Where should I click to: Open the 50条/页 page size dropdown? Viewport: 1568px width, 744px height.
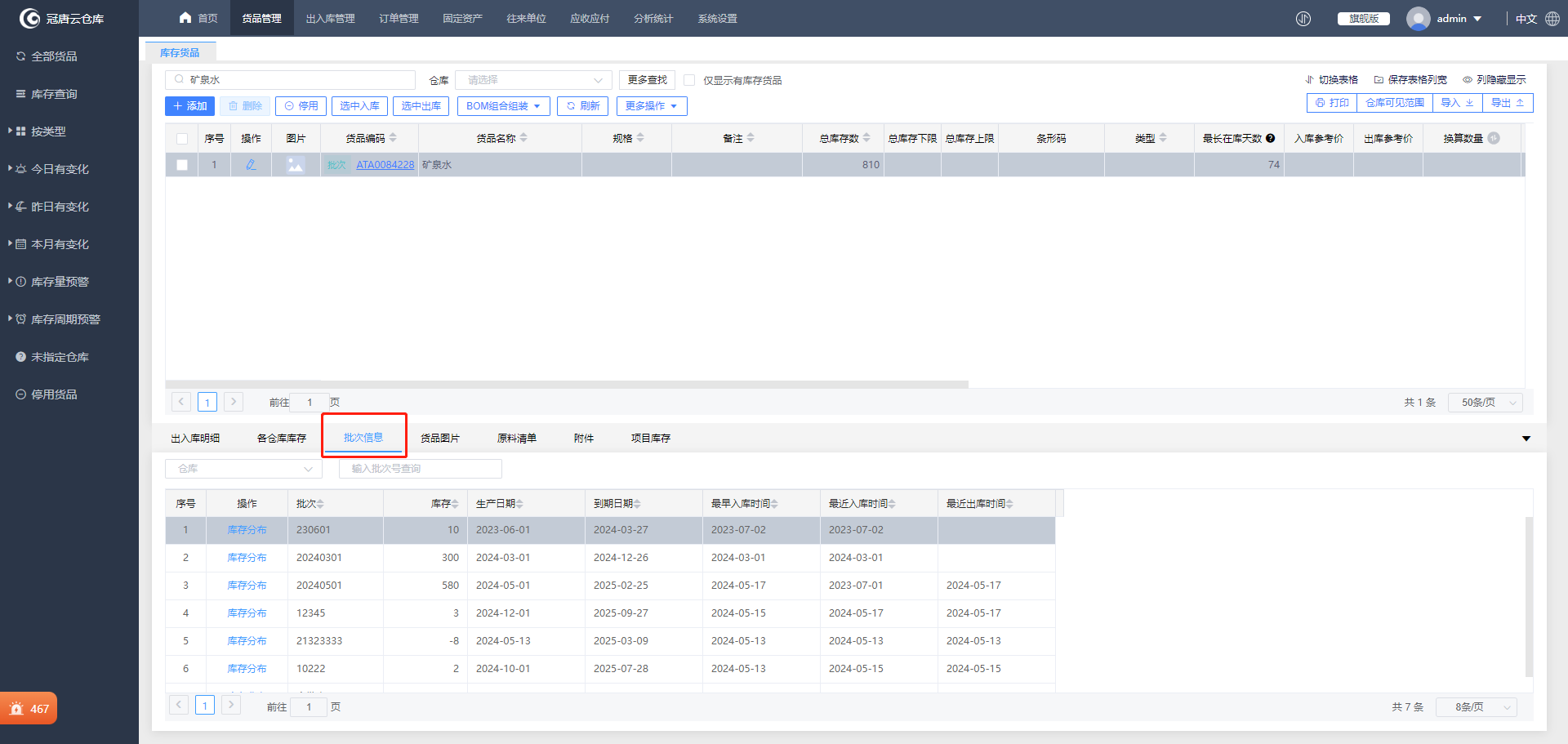[1486, 403]
